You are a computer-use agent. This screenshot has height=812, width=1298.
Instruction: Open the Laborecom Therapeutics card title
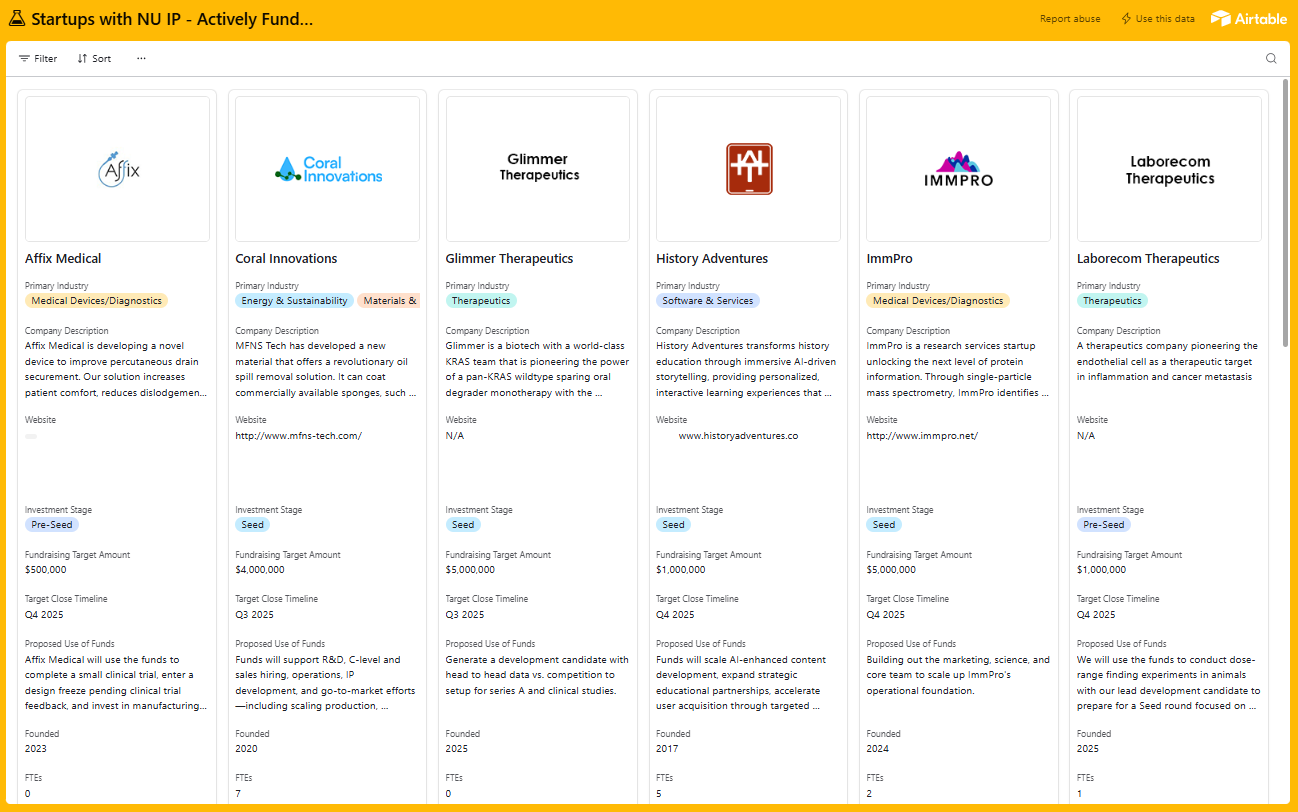coord(1148,259)
